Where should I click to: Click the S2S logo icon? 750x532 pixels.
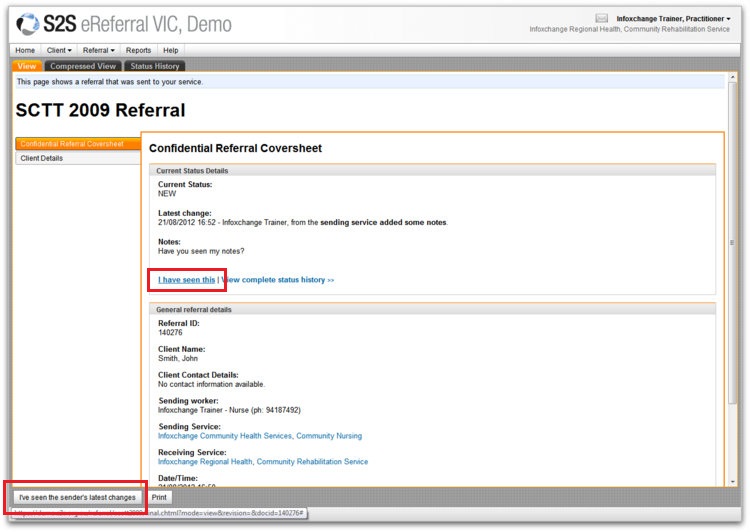(x=27, y=24)
